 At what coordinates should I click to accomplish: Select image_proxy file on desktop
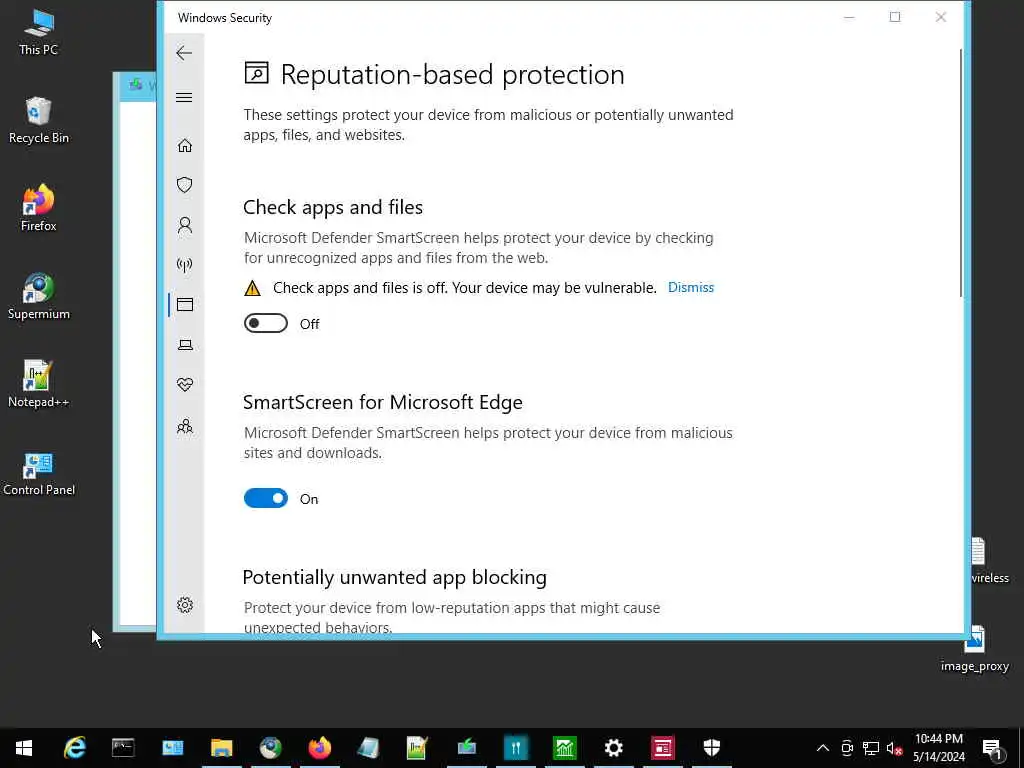click(975, 649)
